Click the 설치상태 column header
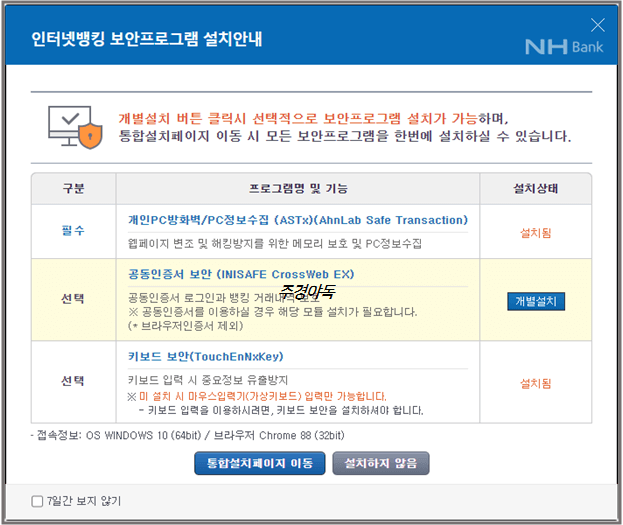The height and width of the screenshot is (525, 623). coord(536,188)
